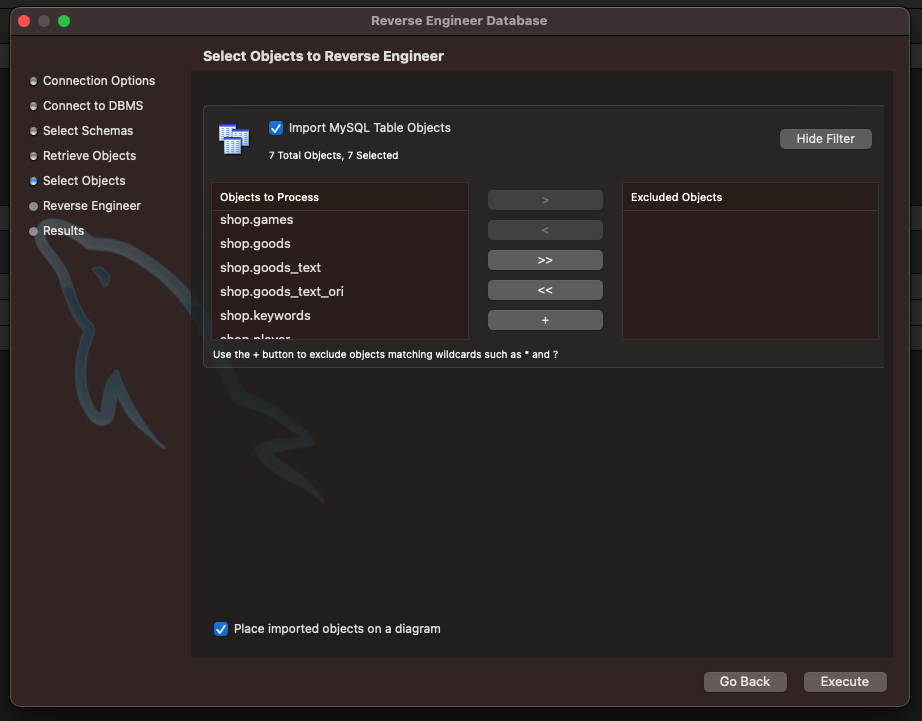This screenshot has width=922, height=721.
Task: Select shop.keywords table row
Action: coord(340,316)
